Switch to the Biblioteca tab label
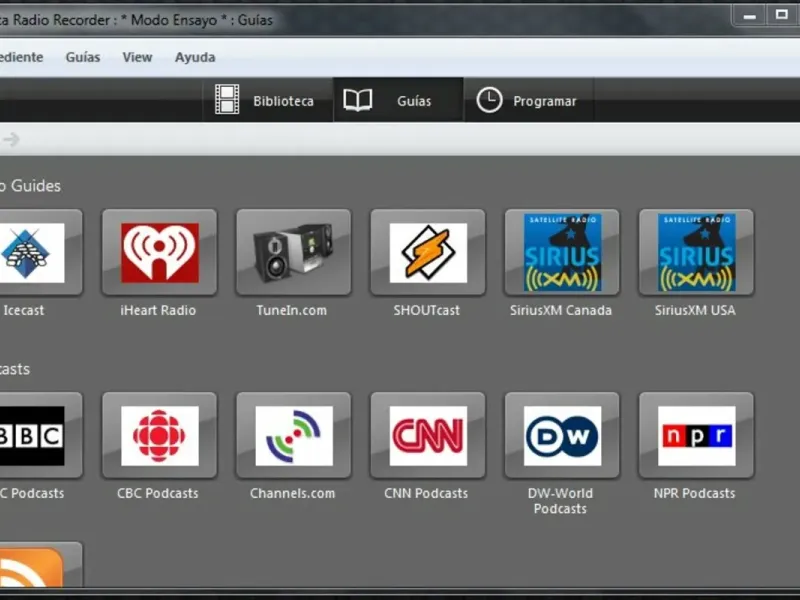 pos(283,101)
